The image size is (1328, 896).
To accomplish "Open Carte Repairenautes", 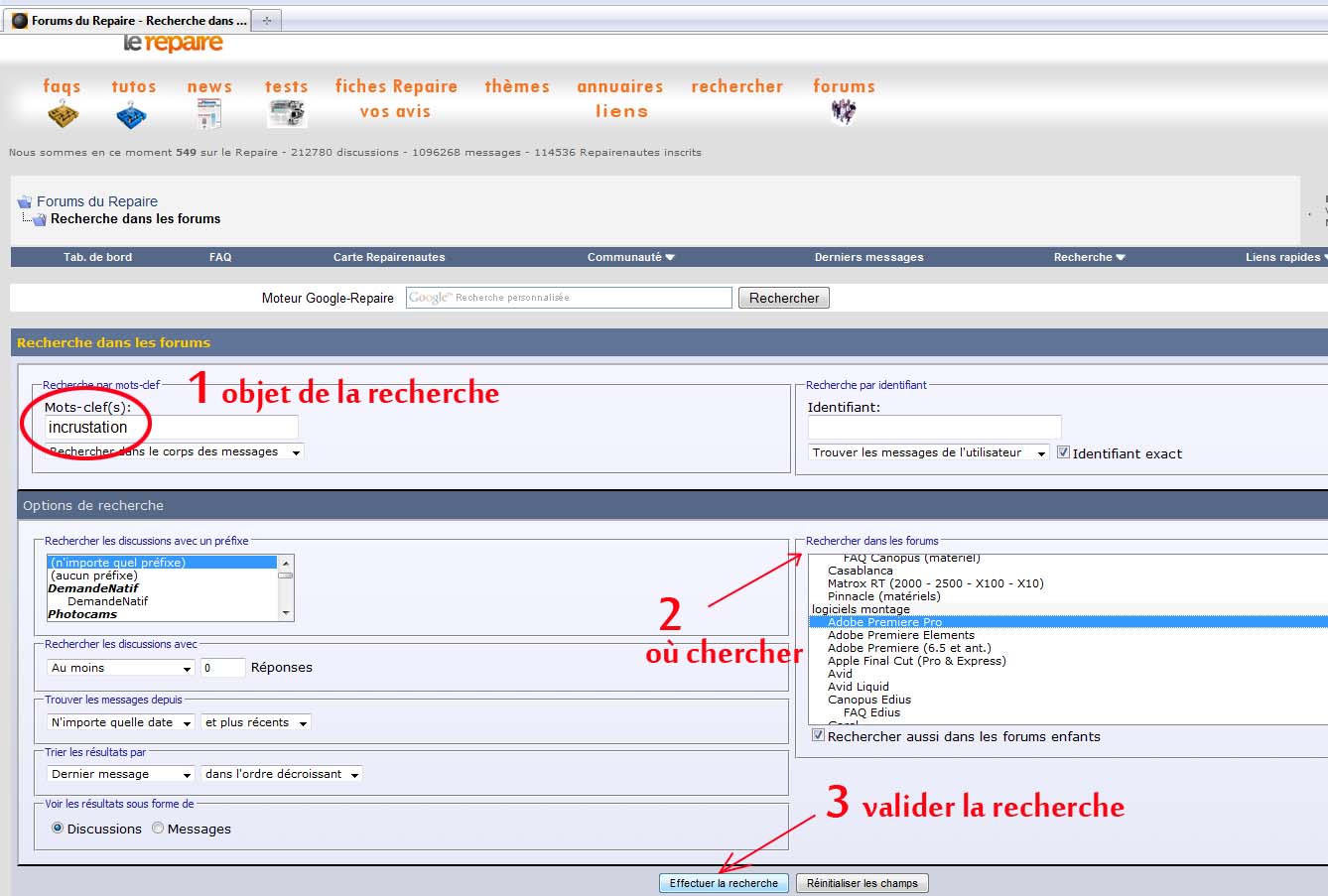I will pyautogui.click(x=389, y=257).
